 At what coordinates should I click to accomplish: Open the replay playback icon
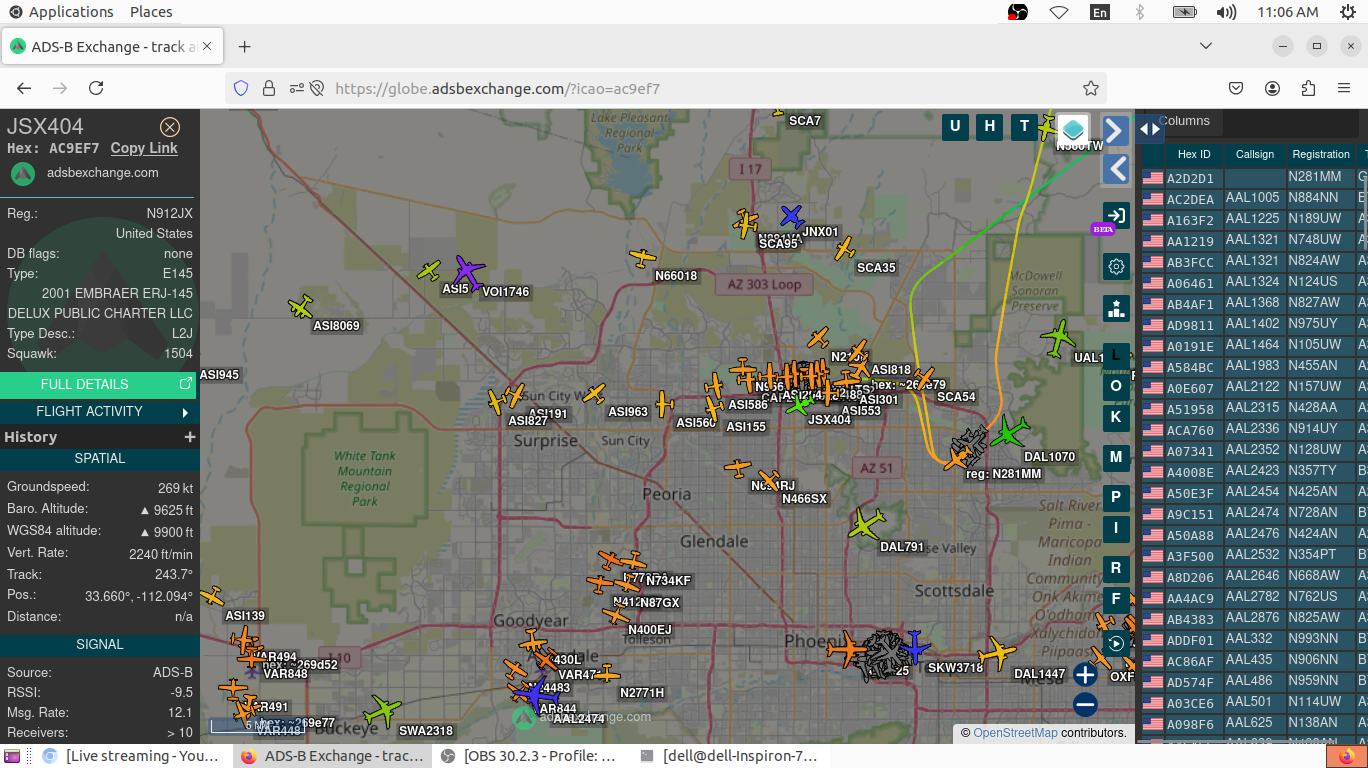[1116, 643]
